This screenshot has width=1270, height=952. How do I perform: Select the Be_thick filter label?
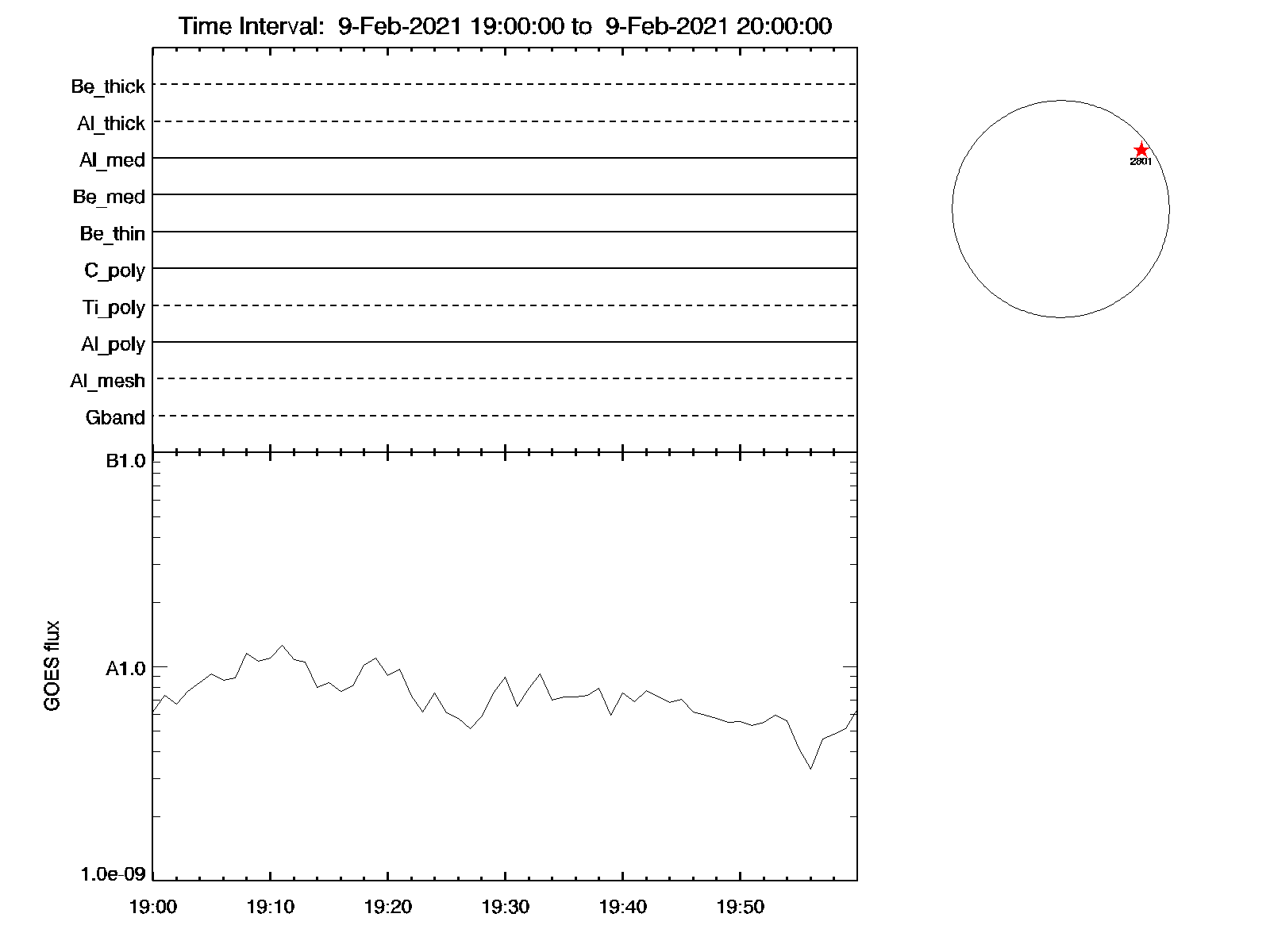pyautogui.click(x=108, y=86)
